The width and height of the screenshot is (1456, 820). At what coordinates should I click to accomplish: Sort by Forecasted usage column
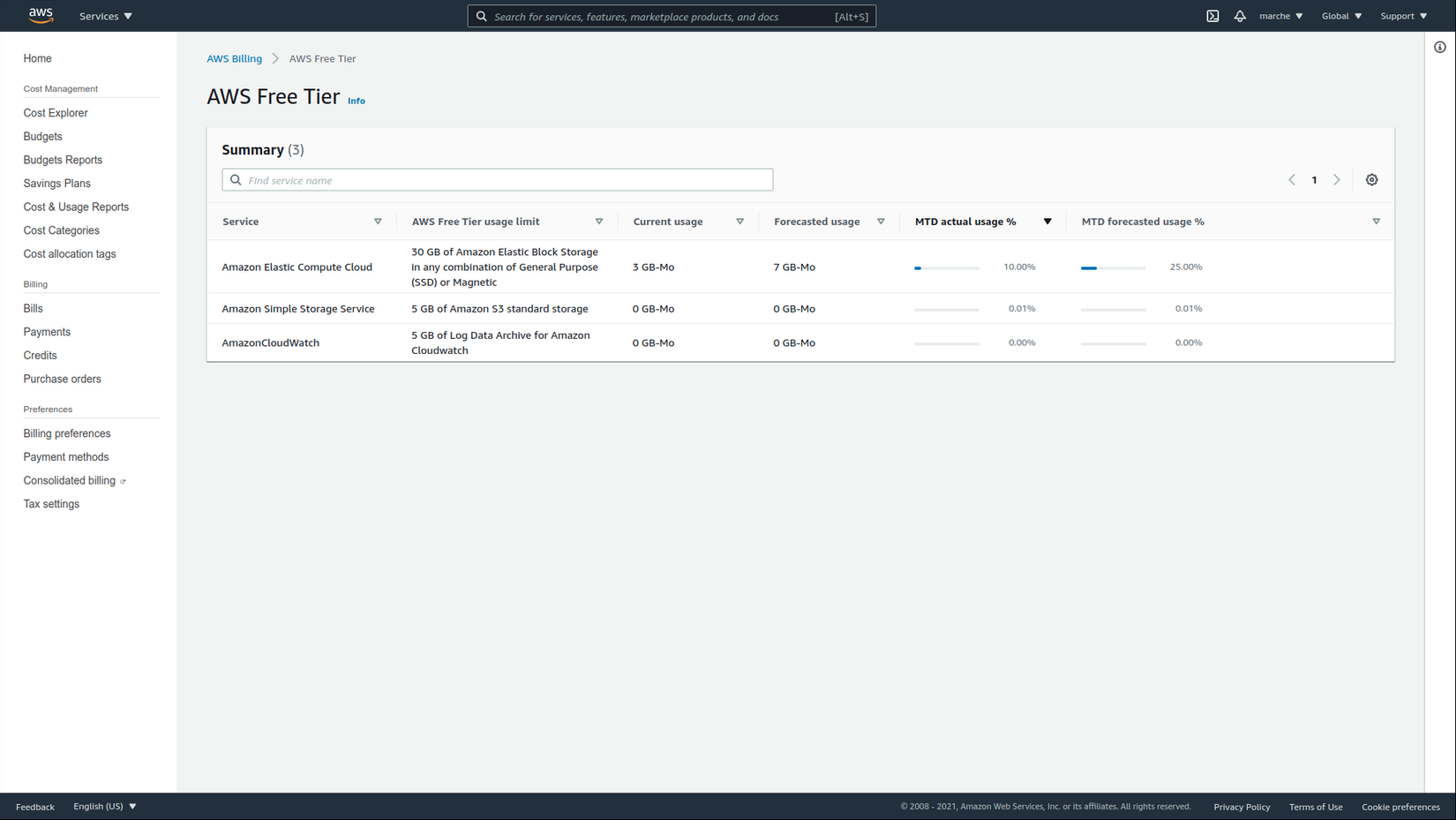(x=881, y=222)
